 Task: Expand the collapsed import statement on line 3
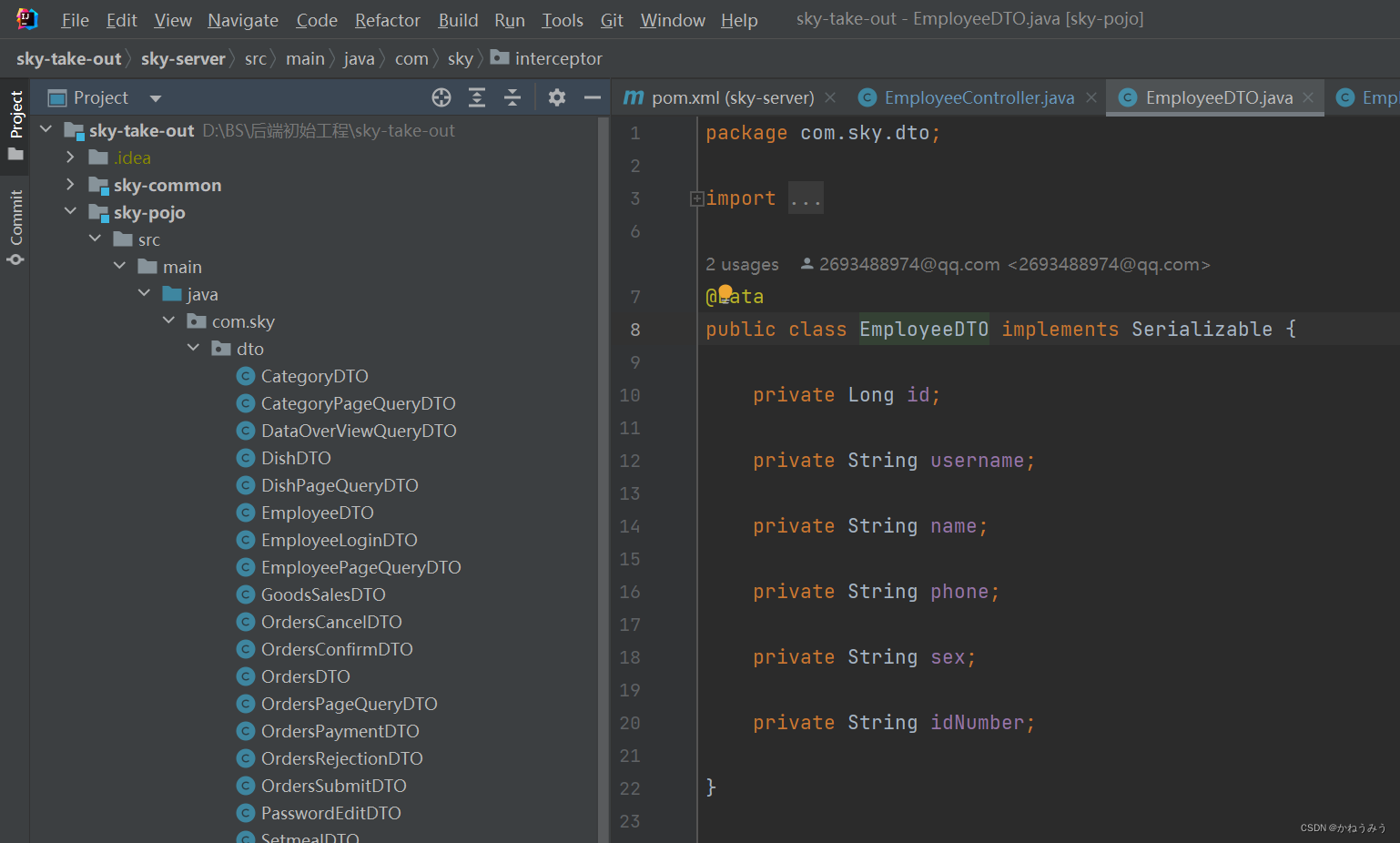pos(695,198)
